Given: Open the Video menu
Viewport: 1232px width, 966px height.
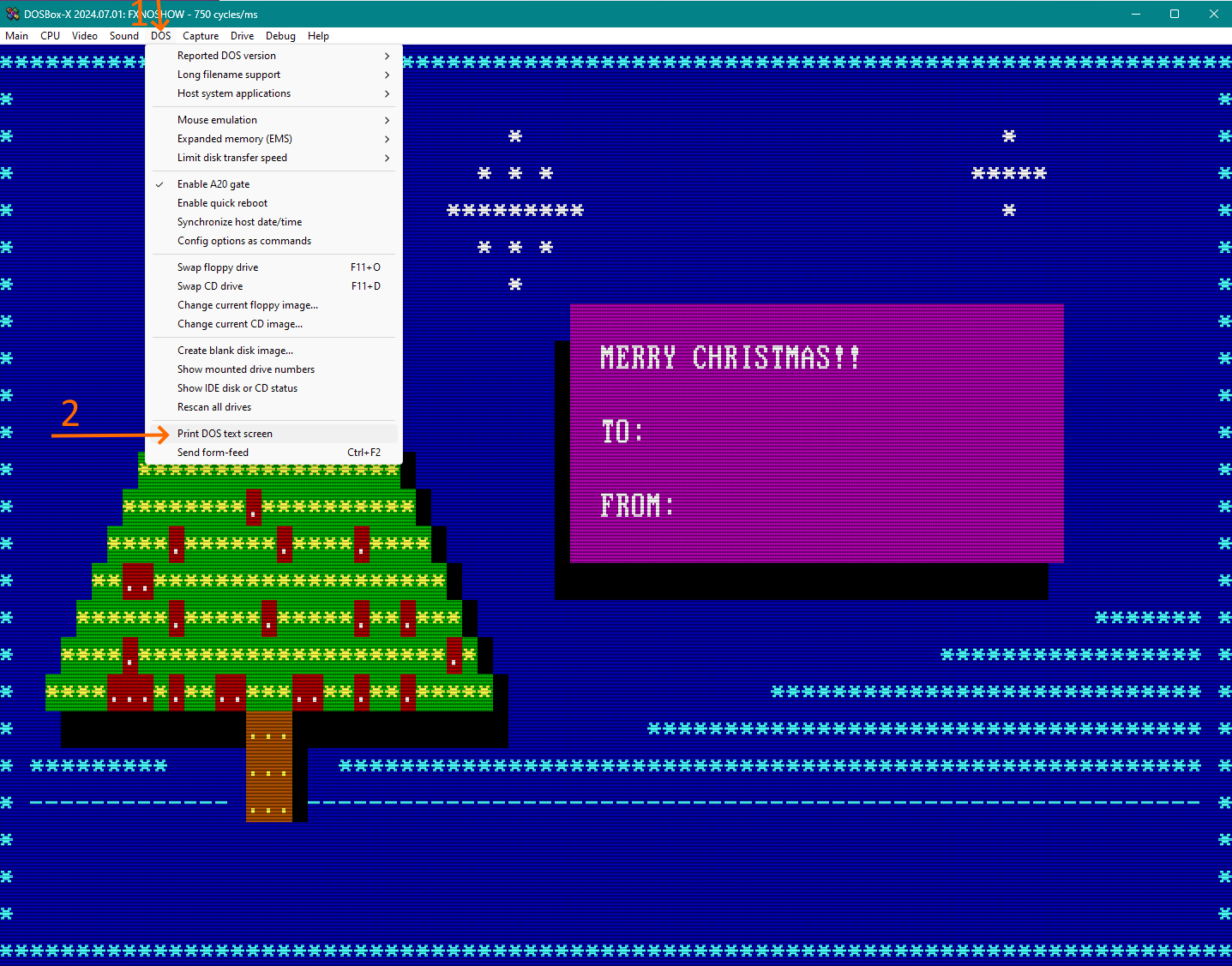Looking at the screenshot, I should [85, 36].
